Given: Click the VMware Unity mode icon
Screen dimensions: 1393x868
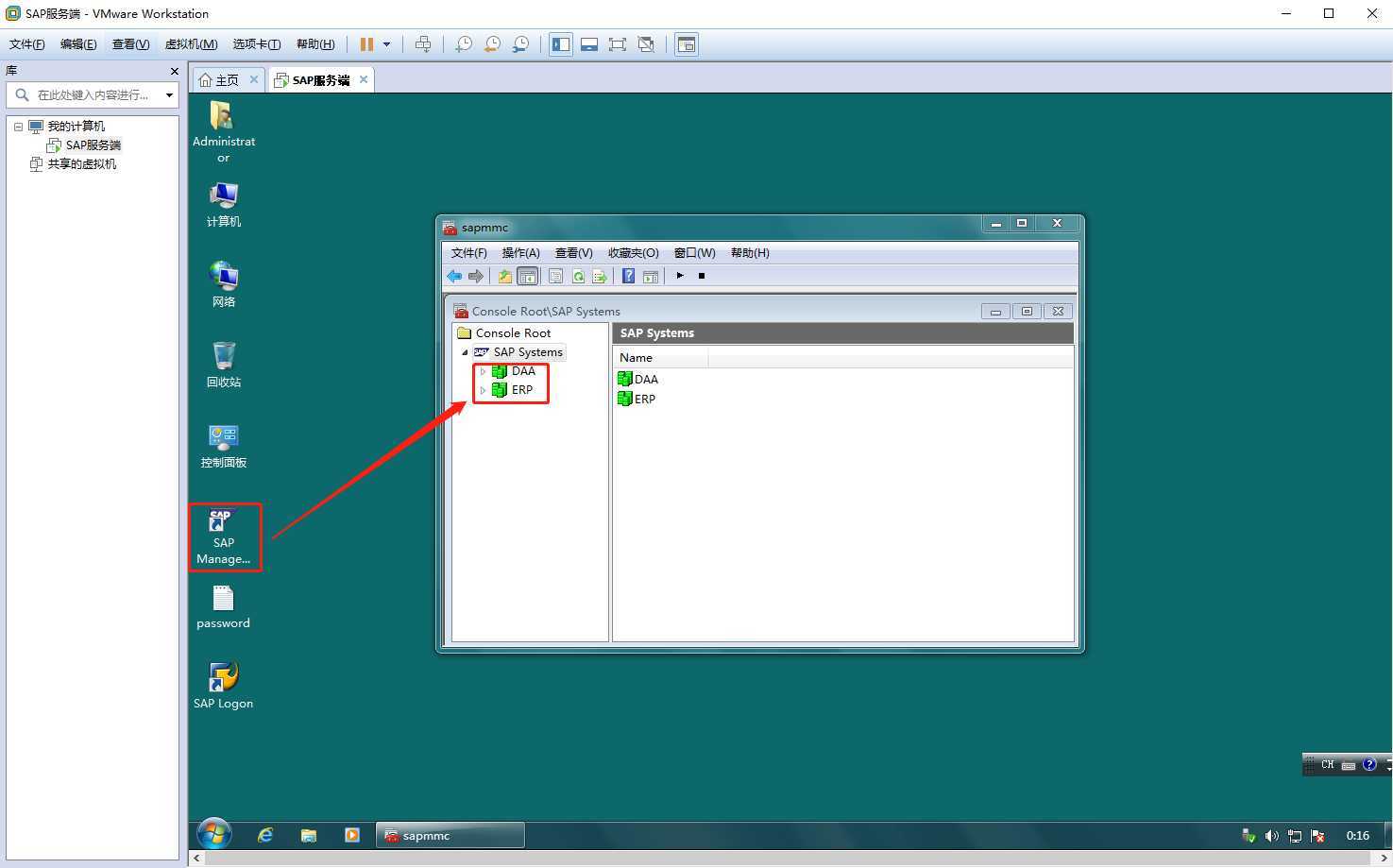Looking at the screenshot, I should 646,44.
